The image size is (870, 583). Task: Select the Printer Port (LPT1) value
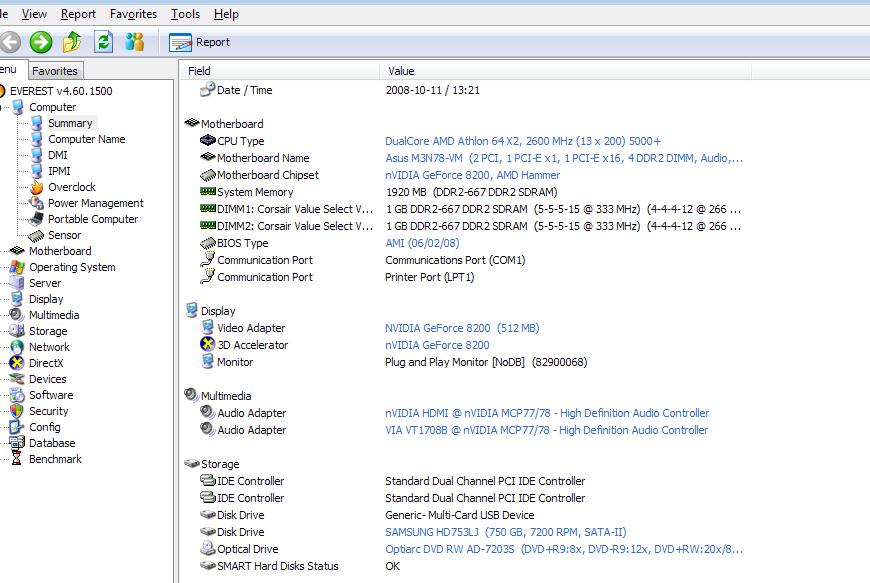pos(429,277)
